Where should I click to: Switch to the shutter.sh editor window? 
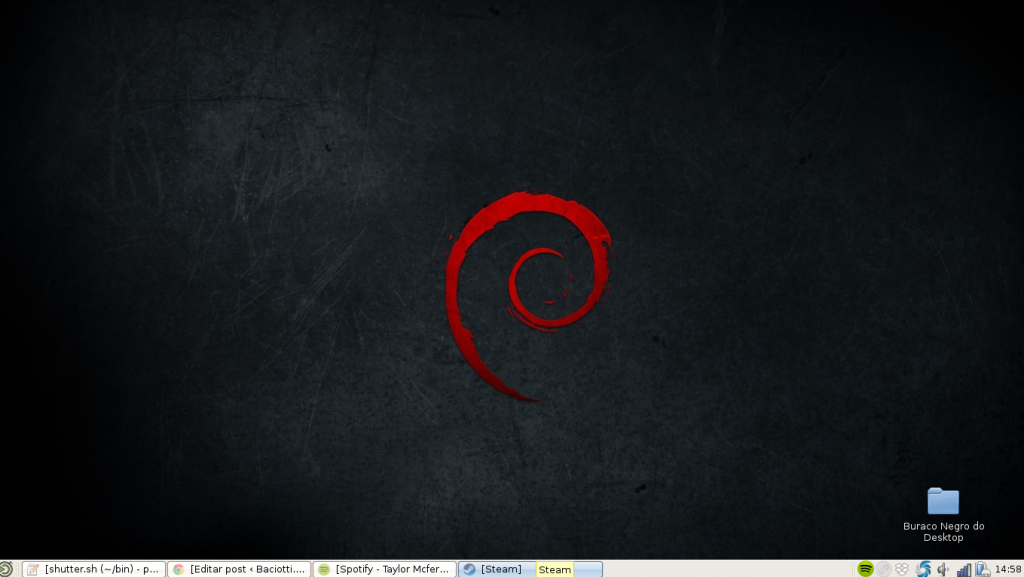click(x=94, y=569)
